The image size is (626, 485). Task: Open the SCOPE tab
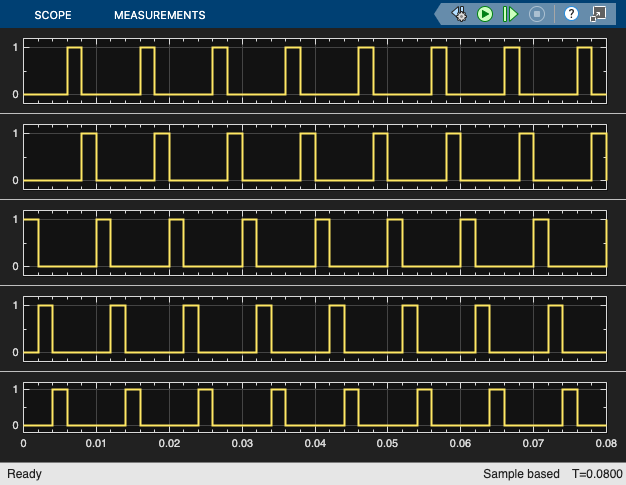coord(53,15)
